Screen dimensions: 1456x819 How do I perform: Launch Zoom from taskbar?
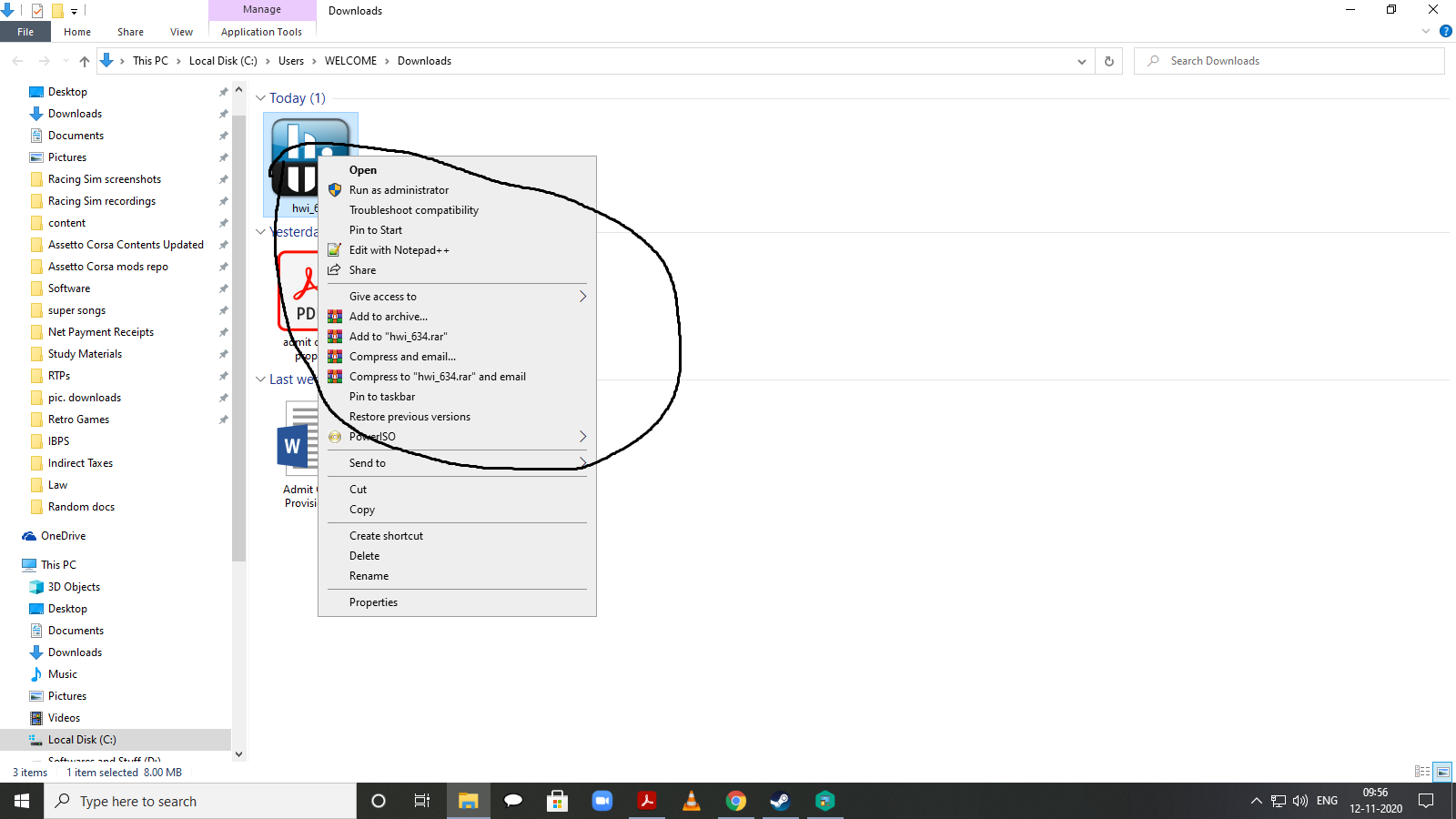(602, 801)
